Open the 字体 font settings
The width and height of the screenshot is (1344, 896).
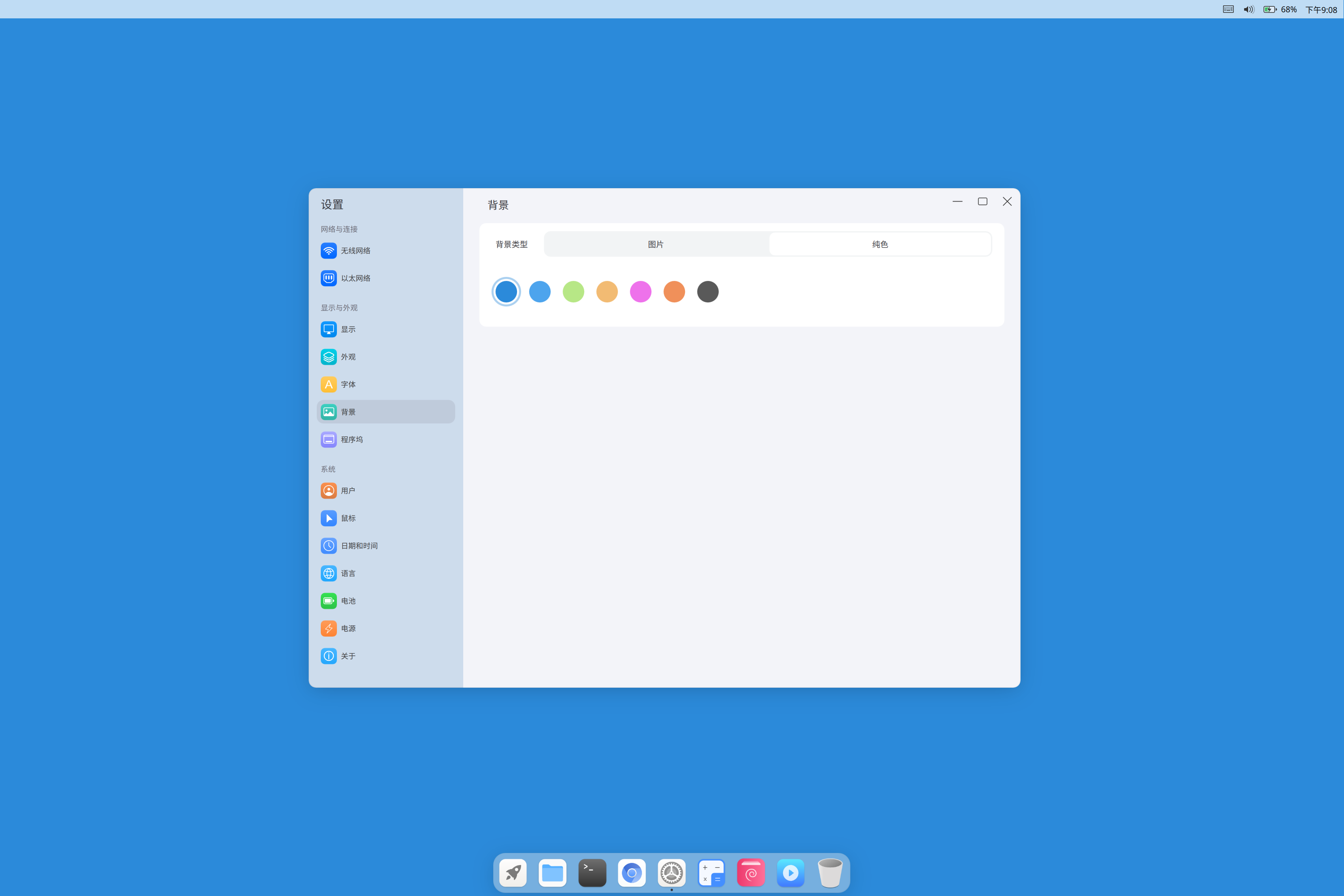(348, 384)
